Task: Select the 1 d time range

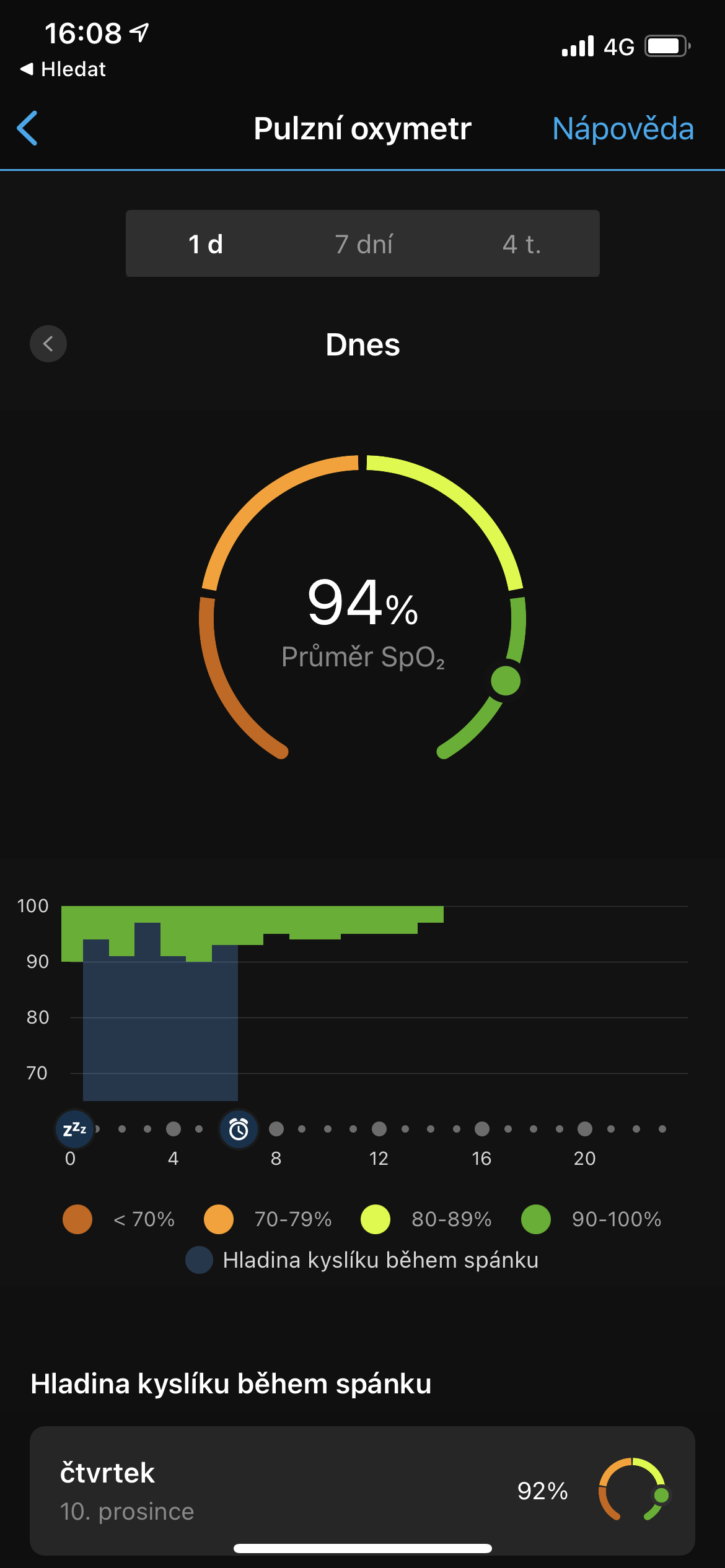Action: coord(205,244)
